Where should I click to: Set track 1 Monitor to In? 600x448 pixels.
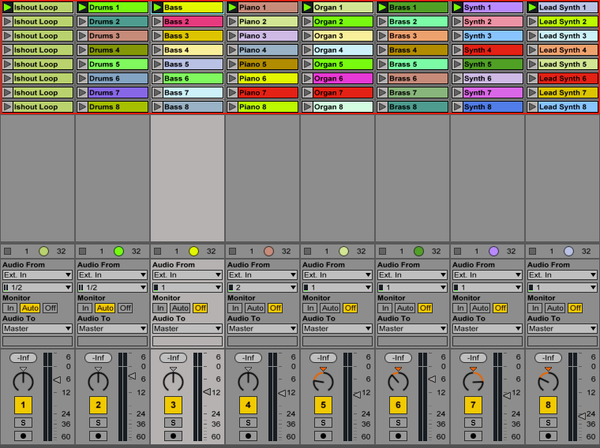(11, 308)
